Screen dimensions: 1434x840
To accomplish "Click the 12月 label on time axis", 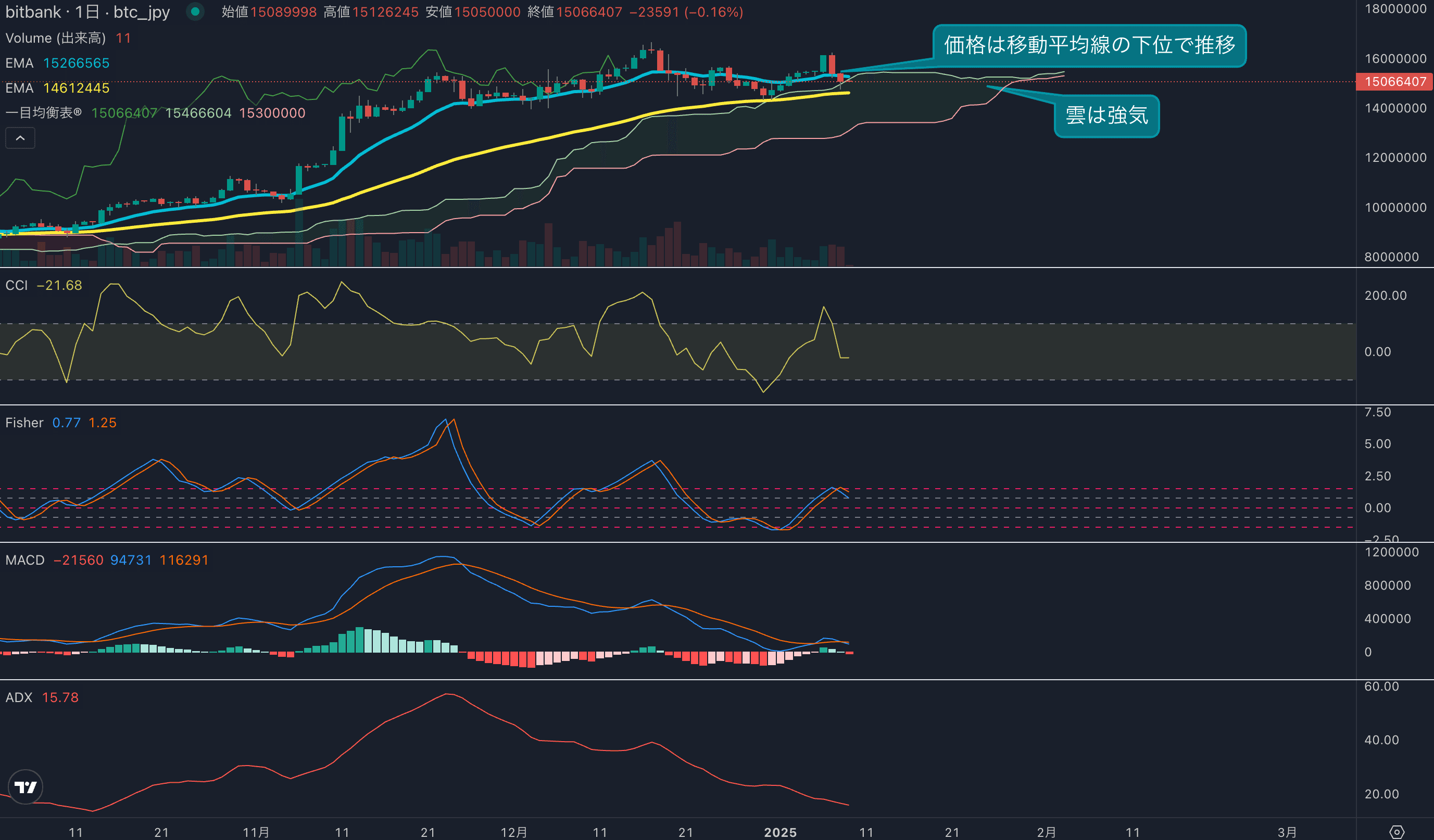I will (513, 833).
